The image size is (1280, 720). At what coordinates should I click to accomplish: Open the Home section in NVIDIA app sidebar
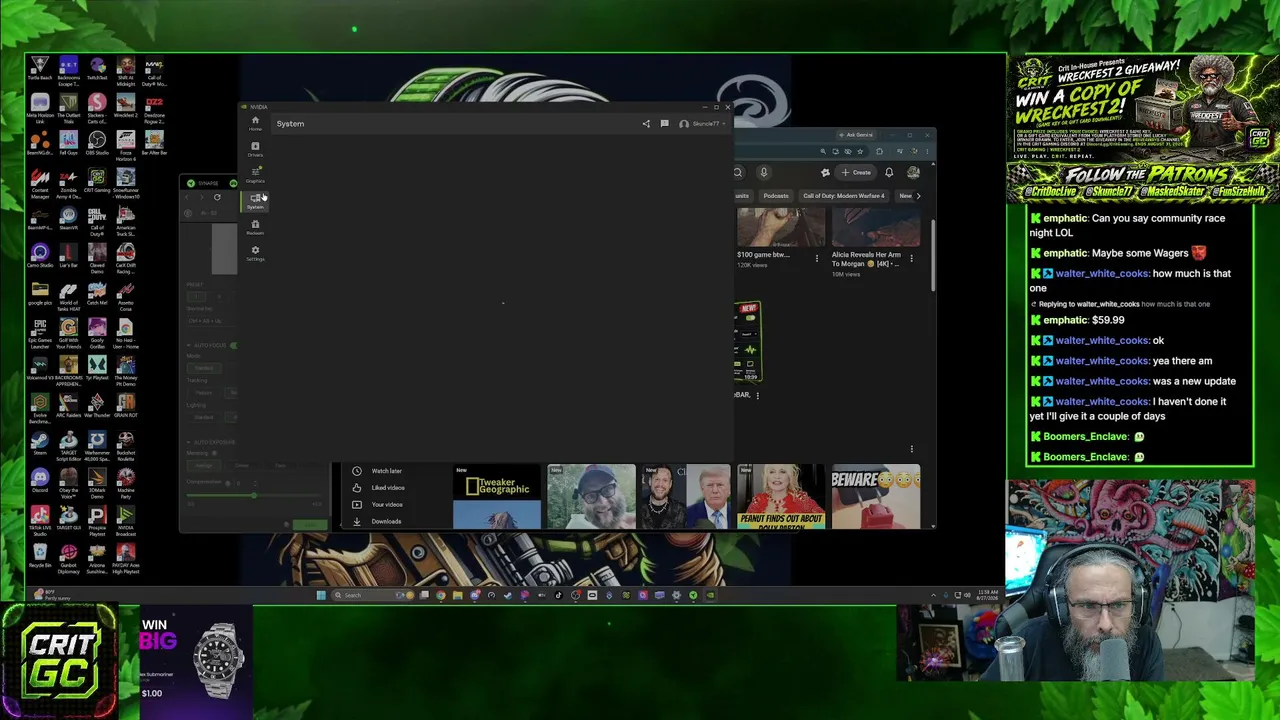(255, 124)
